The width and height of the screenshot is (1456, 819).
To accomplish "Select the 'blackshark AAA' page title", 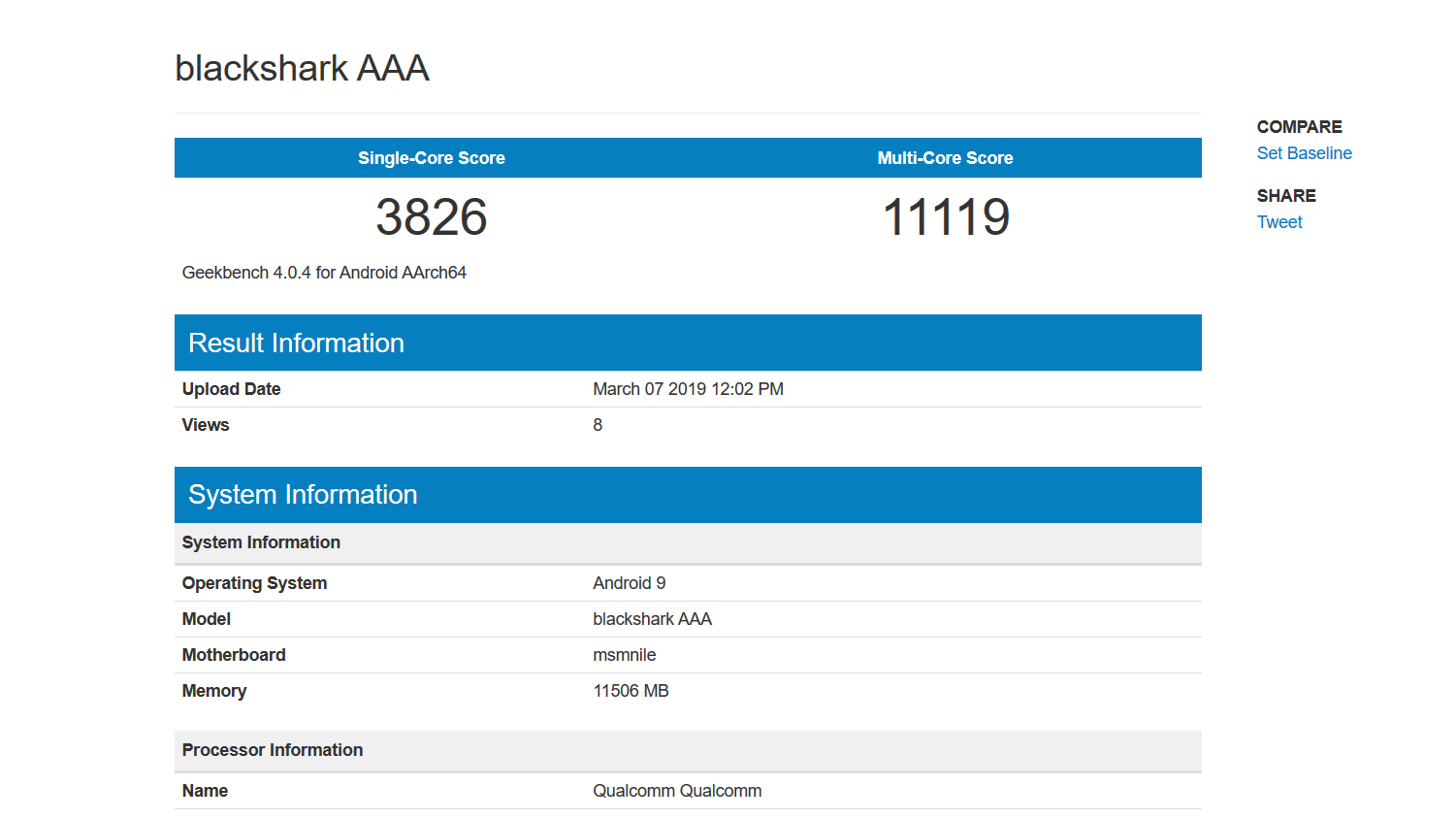I will point(302,68).
